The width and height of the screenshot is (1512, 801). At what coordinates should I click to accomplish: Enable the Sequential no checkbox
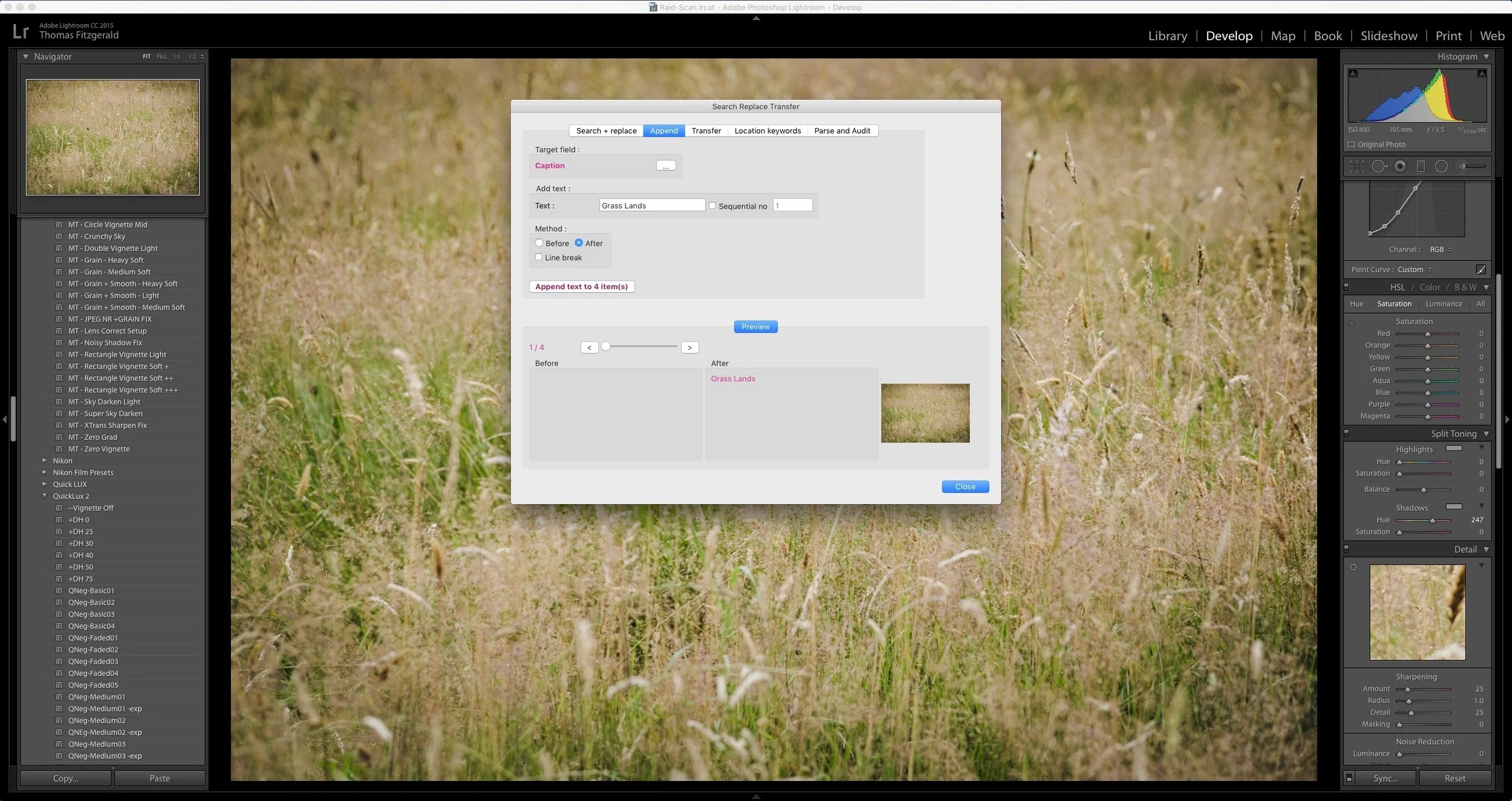point(712,206)
